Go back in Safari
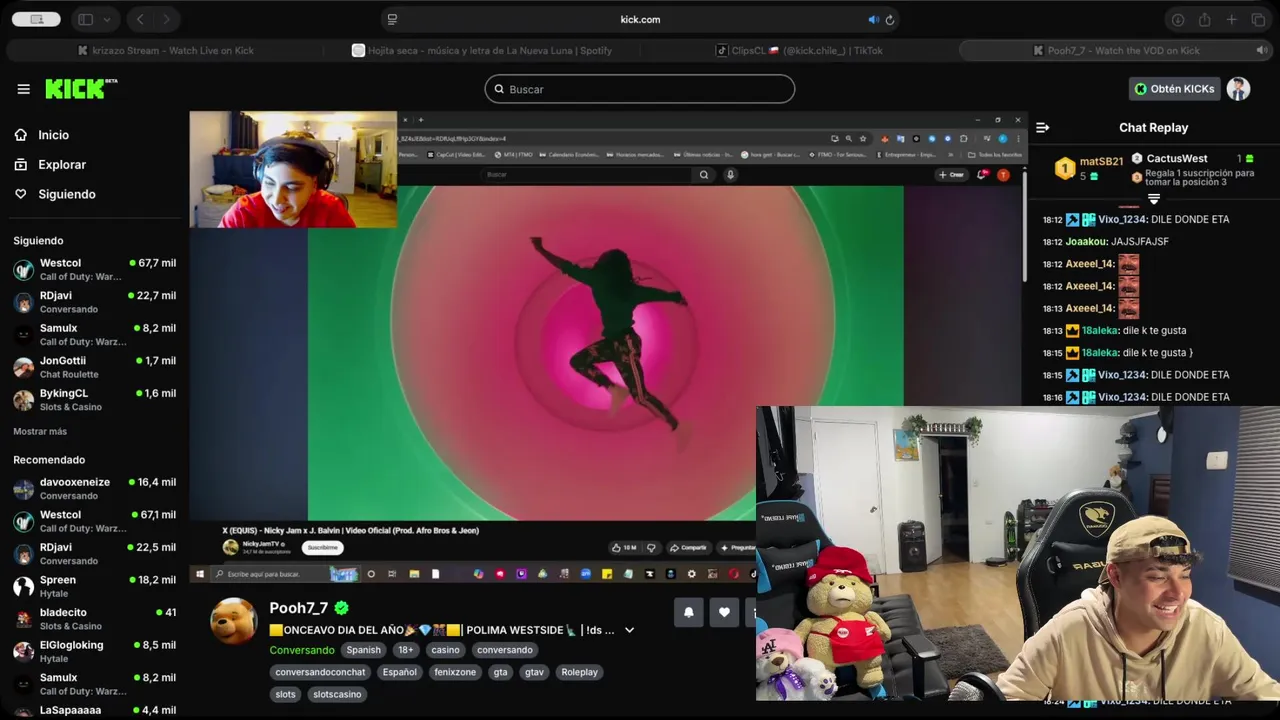The height and width of the screenshot is (720, 1280). click(x=140, y=19)
